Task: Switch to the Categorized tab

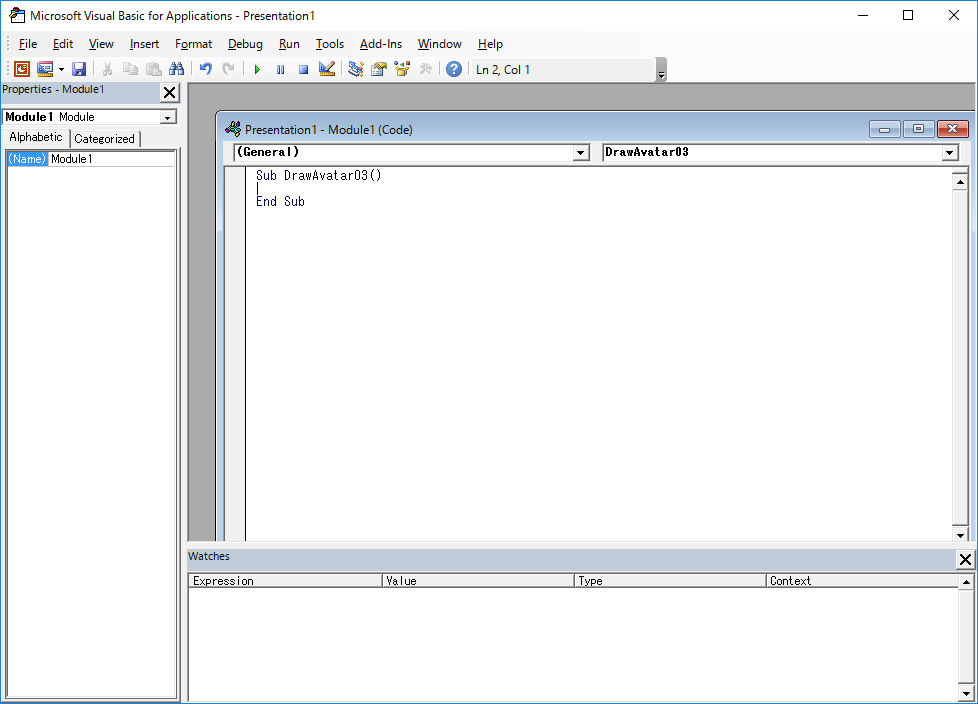Action: (x=104, y=138)
